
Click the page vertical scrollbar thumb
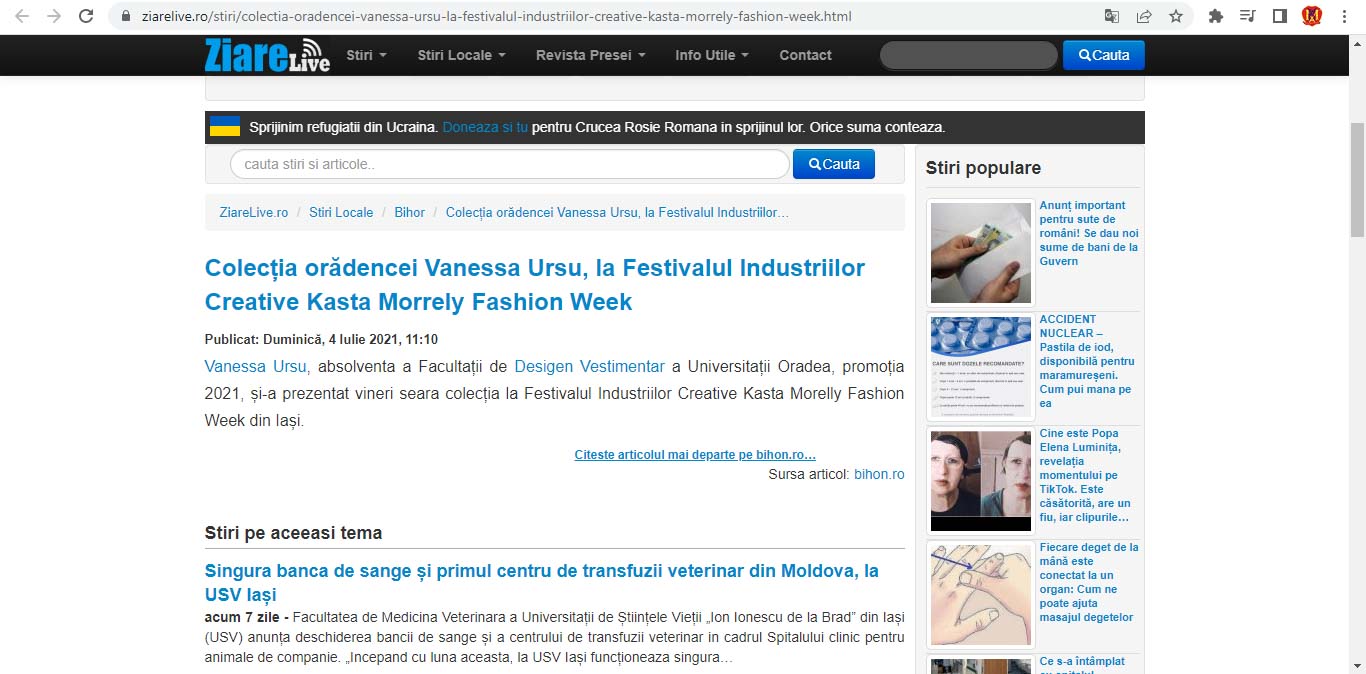click(x=1357, y=180)
